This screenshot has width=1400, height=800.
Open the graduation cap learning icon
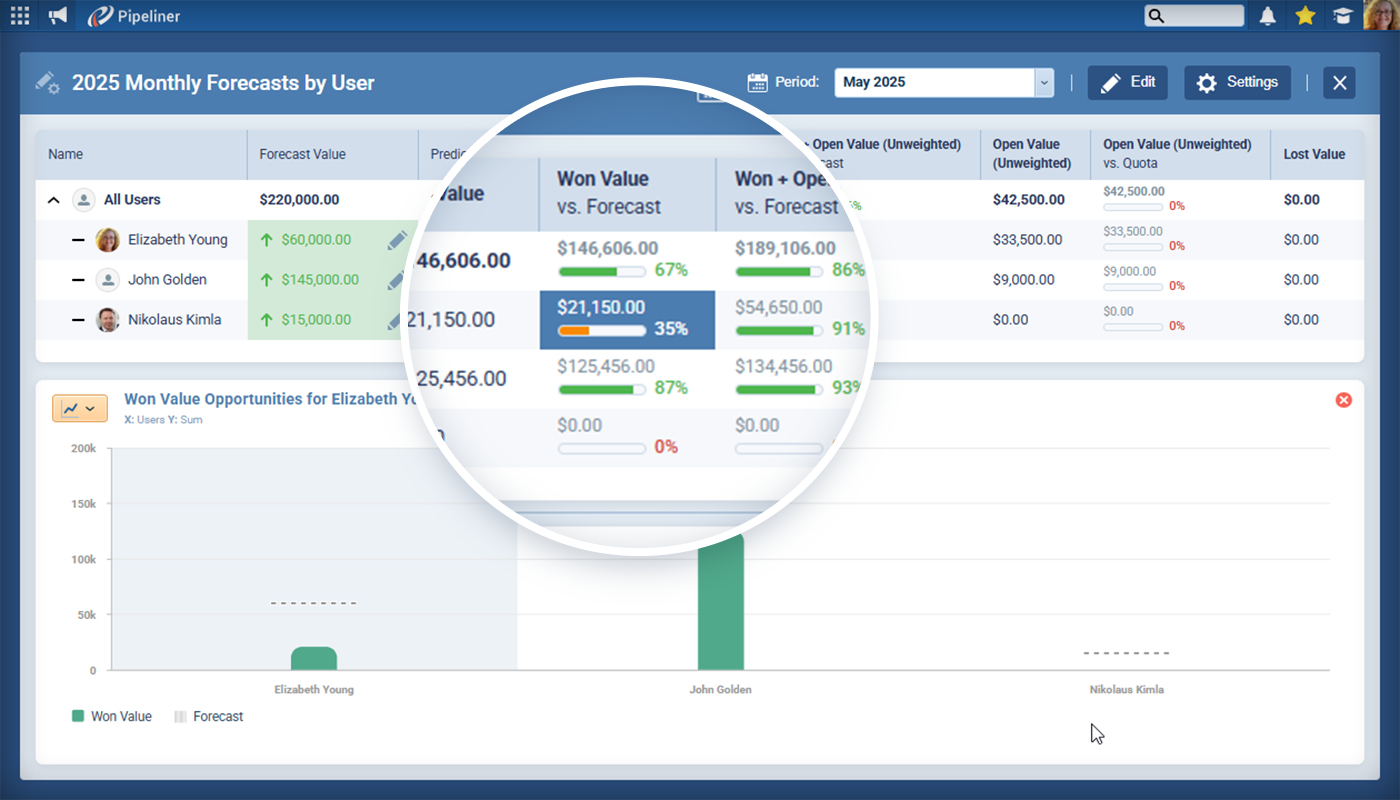click(1341, 16)
